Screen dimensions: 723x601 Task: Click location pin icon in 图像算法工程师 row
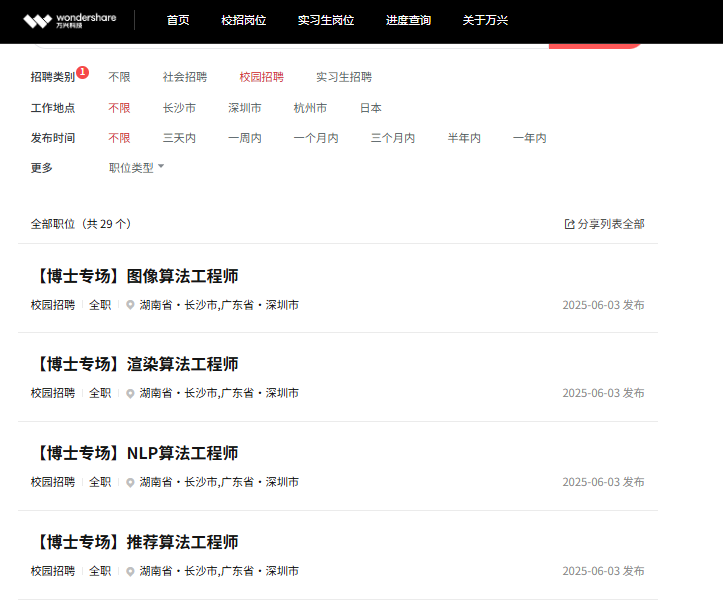(x=130, y=305)
